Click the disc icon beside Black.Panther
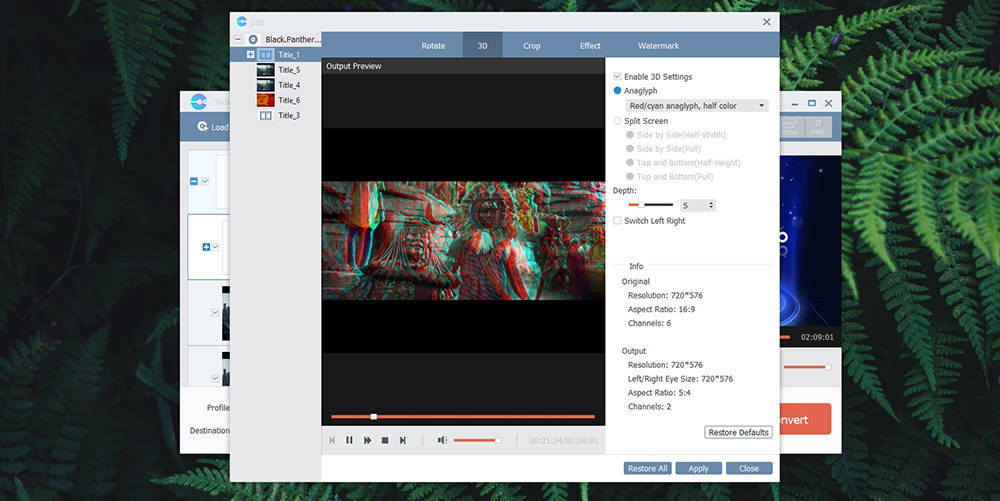Viewport: 1000px width, 501px height. tap(253, 40)
